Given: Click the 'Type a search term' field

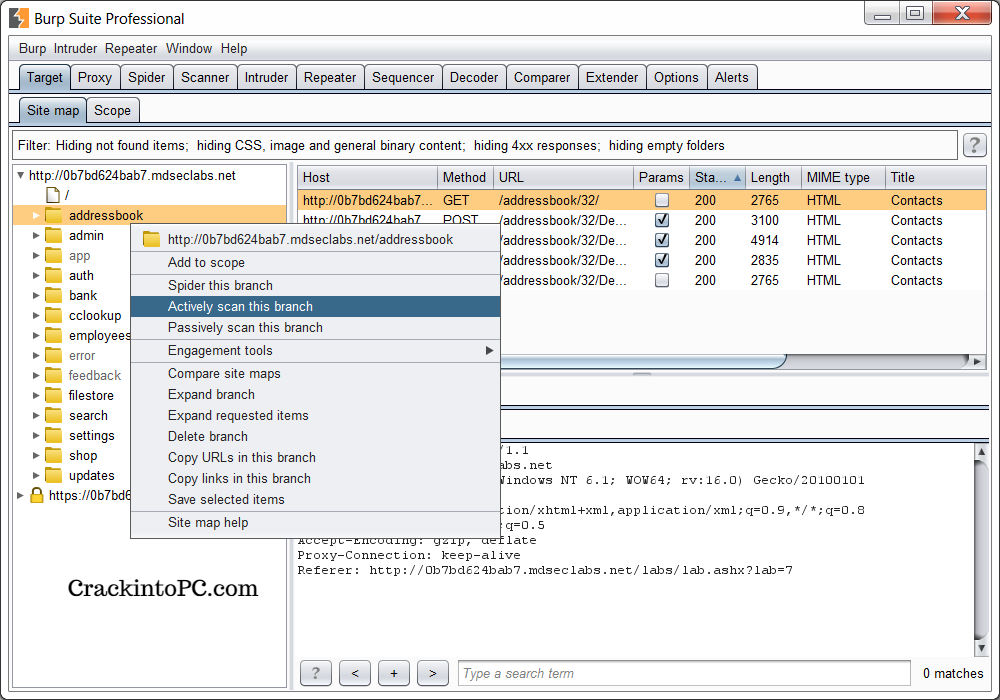Looking at the screenshot, I should tap(684, 673).
